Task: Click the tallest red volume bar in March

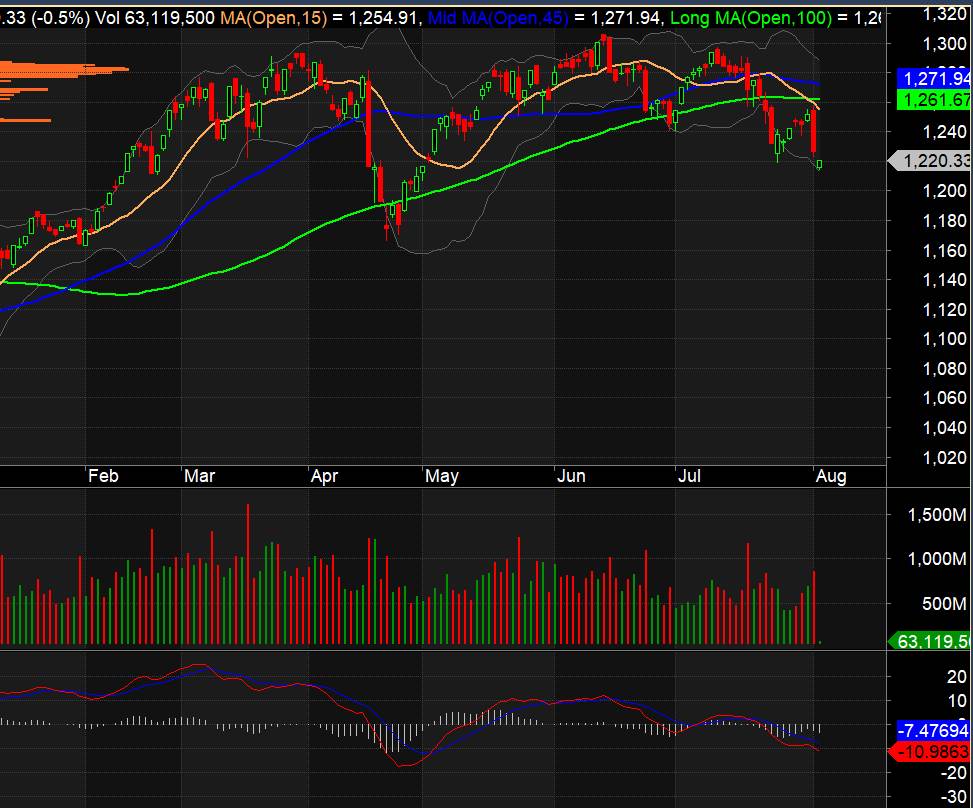Action: 248,574
